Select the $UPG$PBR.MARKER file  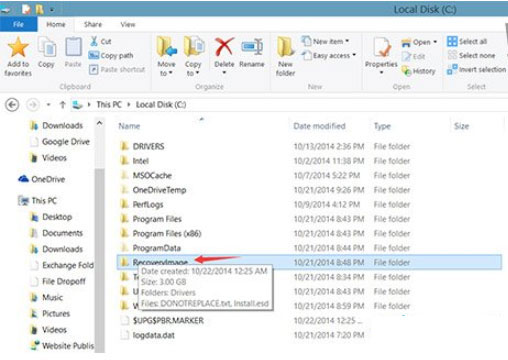point(168,321)
